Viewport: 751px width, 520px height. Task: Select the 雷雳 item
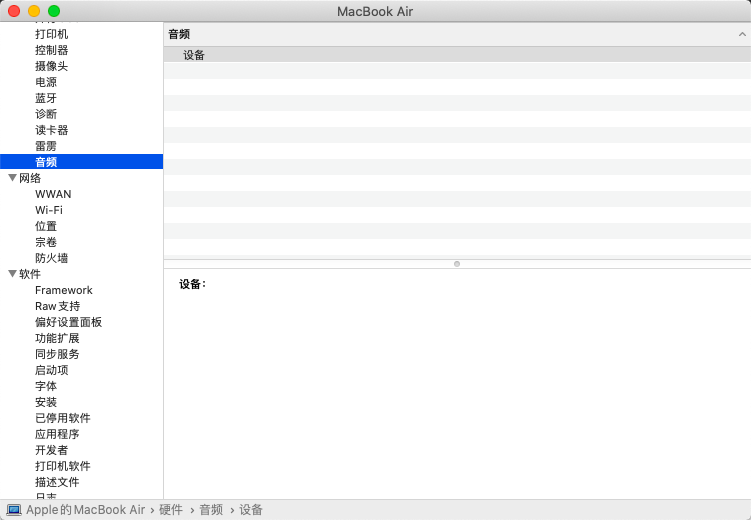click(46, 146)
